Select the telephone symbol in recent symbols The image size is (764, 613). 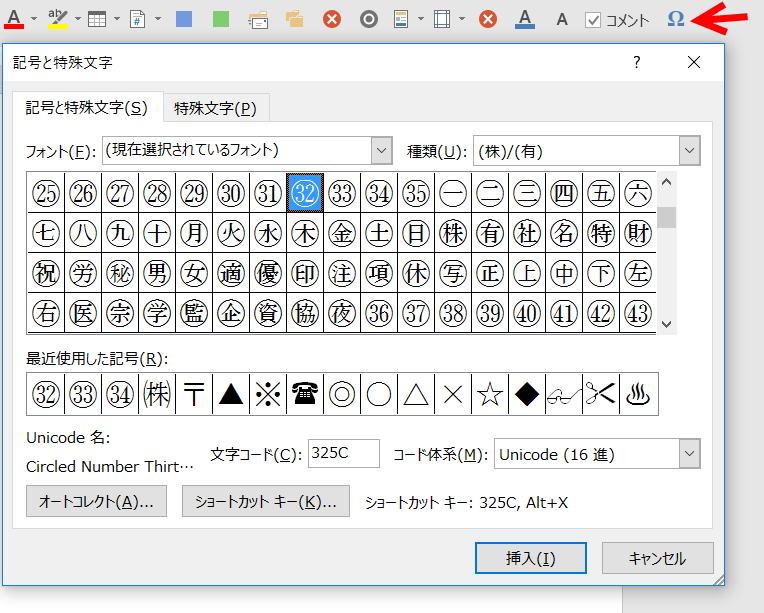tap(304, 394)
